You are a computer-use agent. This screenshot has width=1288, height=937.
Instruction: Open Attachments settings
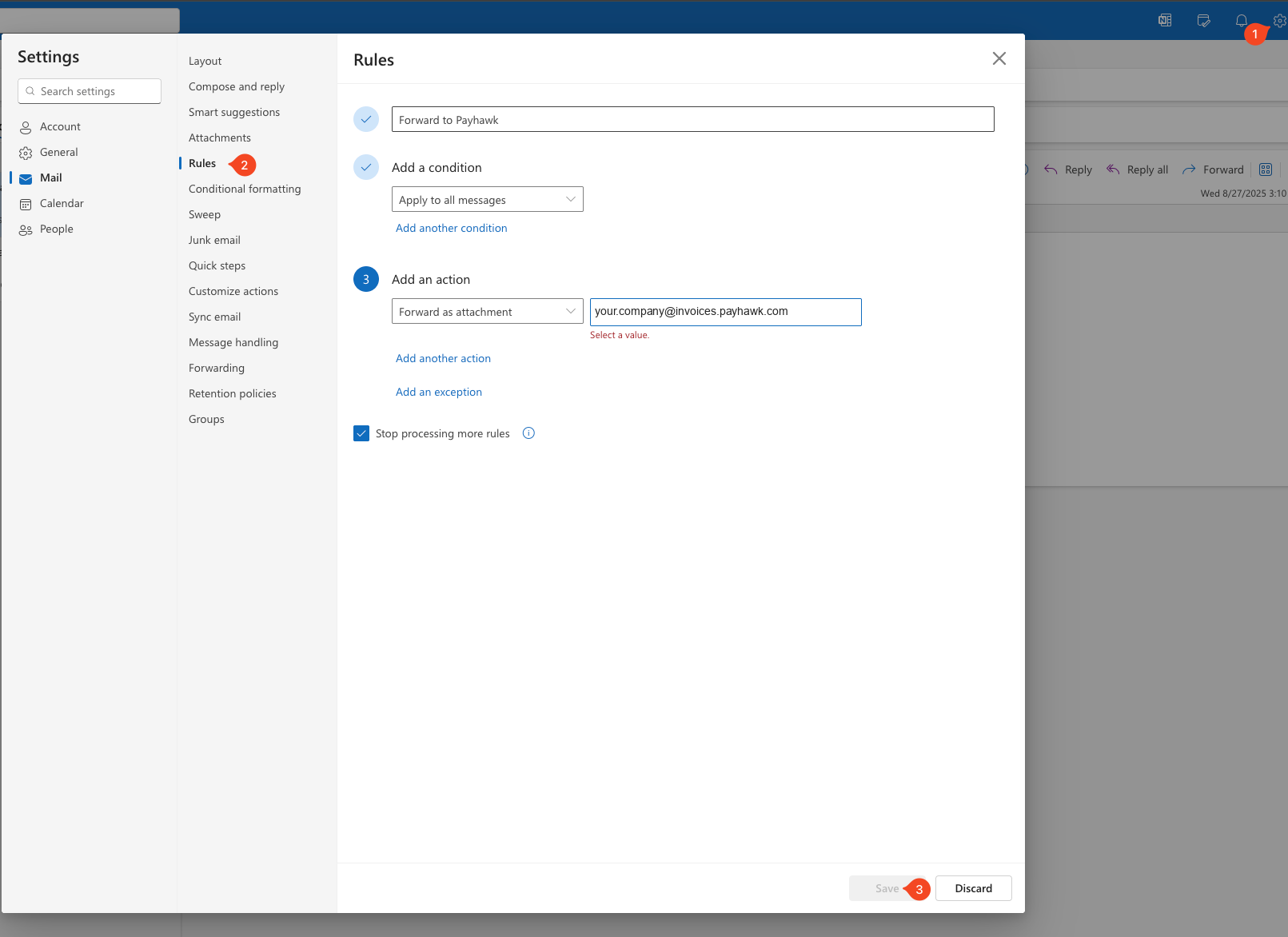point(220,138)
